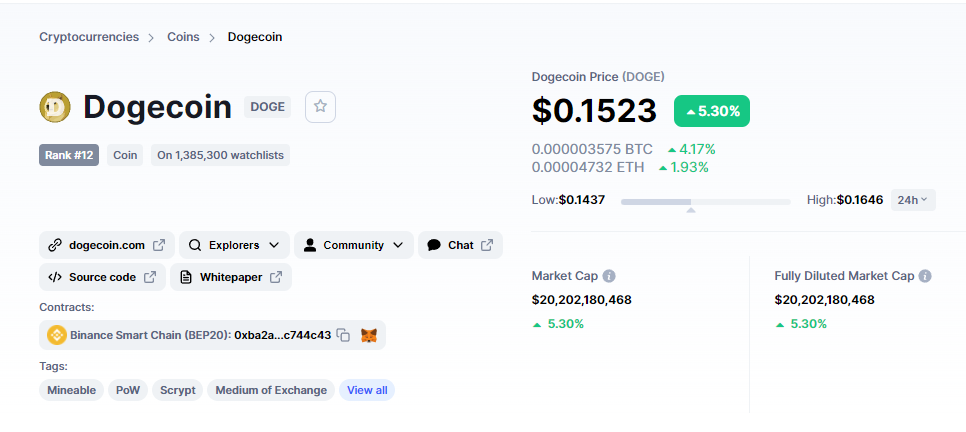
Task: Go to Coins breadcrumb
Action: [184, 37]
